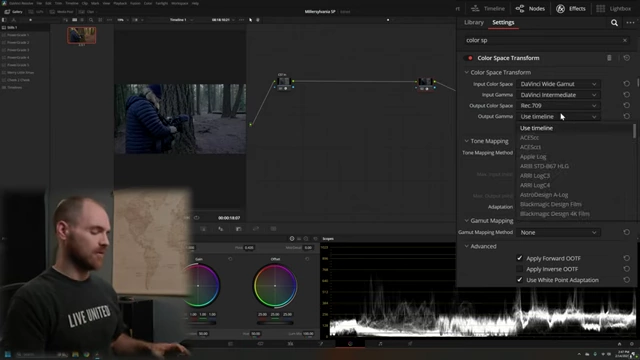Switch to the Media page icon
The height and width of the screenshot is (360, 640).
tap(230, 344)
